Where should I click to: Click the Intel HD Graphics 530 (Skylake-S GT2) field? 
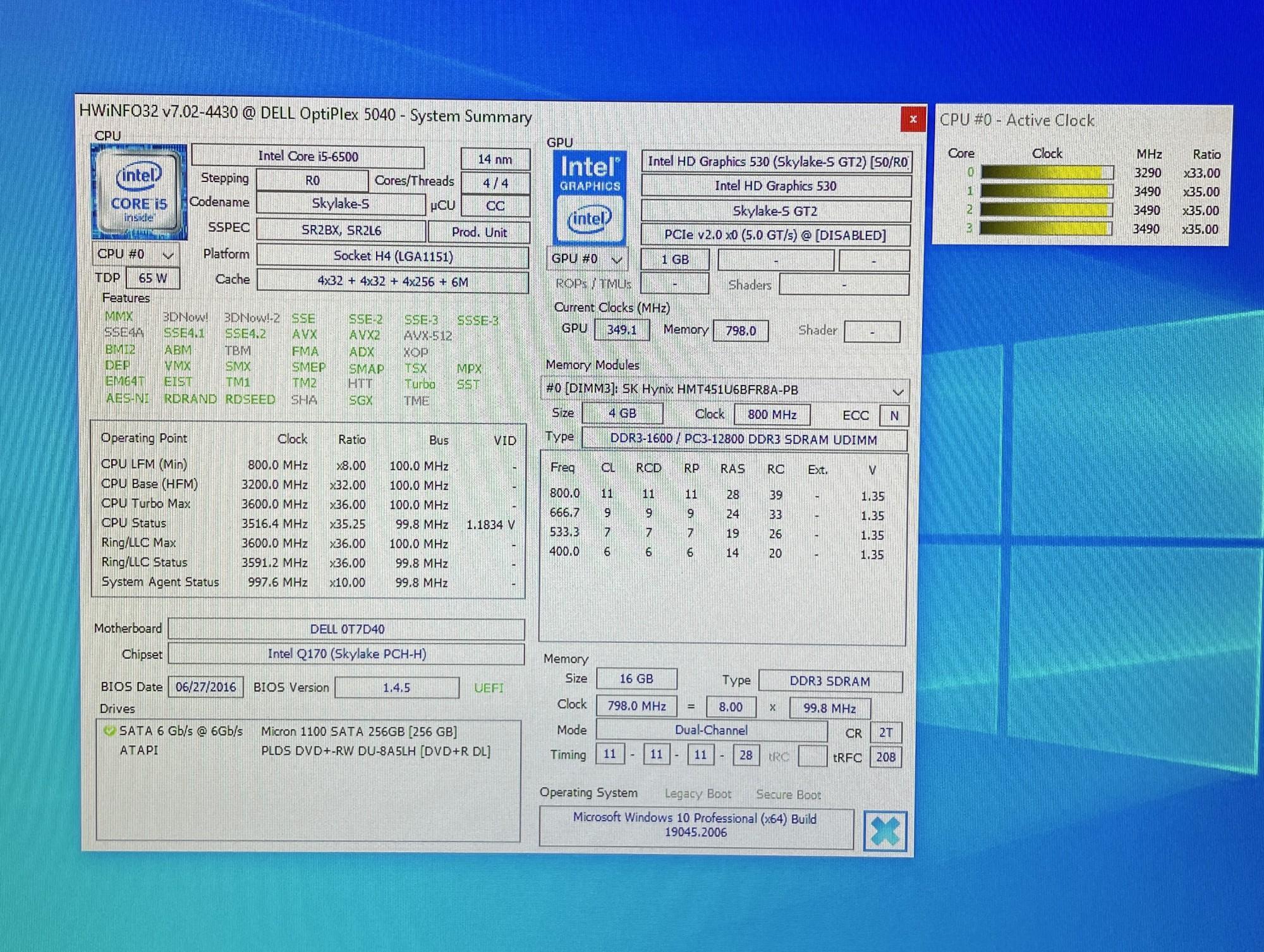tap(777, 162)
